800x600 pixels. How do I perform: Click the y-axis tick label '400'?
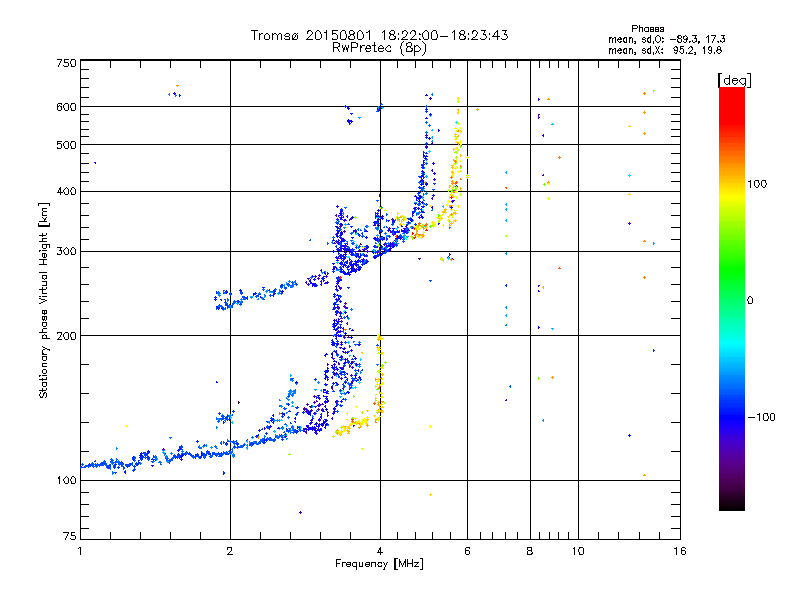click(66, 192)
